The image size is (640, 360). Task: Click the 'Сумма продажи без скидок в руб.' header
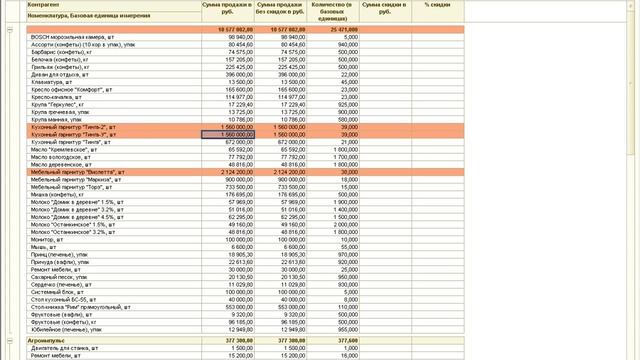280,11
